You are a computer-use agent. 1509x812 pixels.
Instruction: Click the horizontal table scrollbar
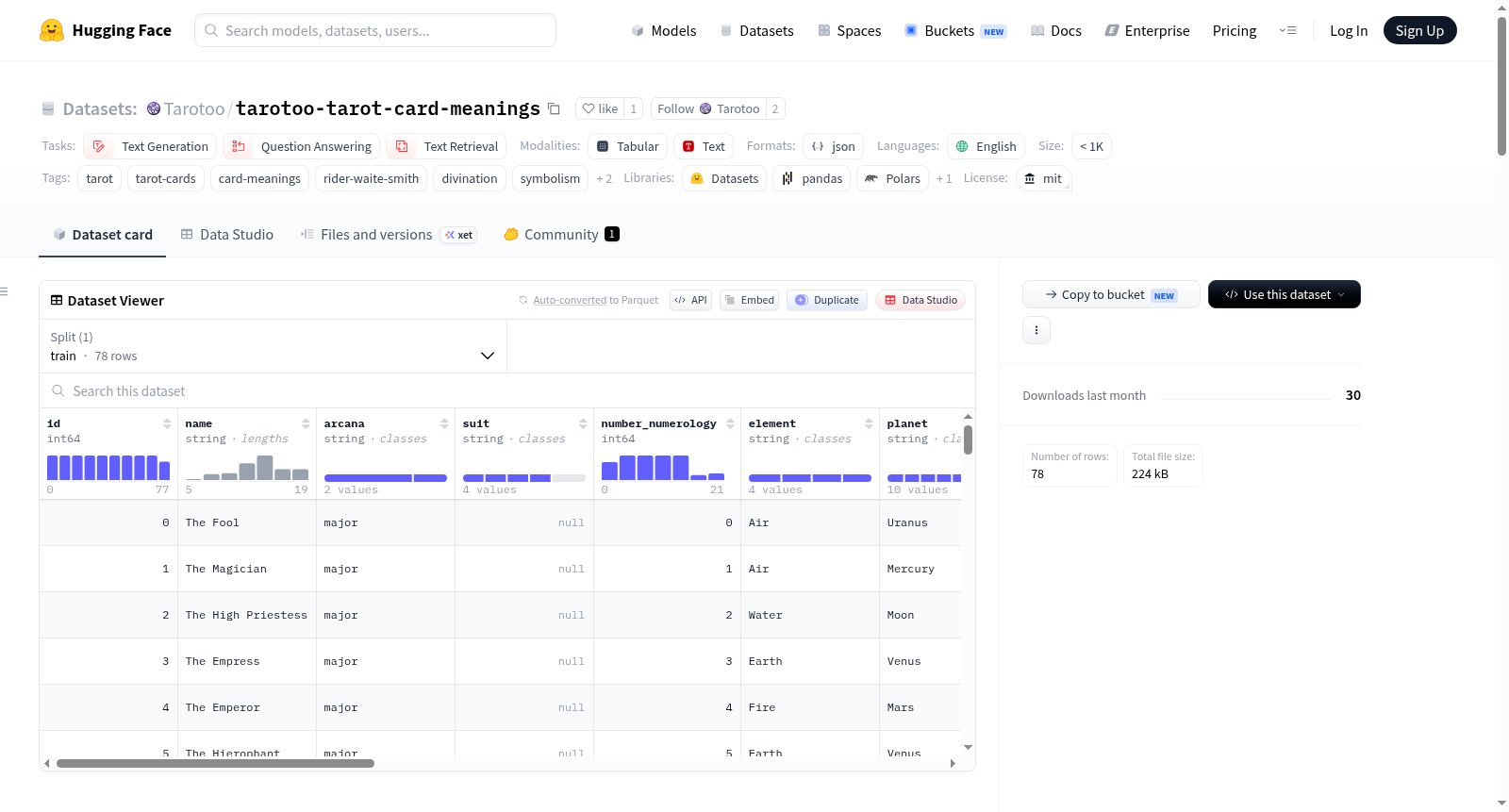(x=215, y=764)
